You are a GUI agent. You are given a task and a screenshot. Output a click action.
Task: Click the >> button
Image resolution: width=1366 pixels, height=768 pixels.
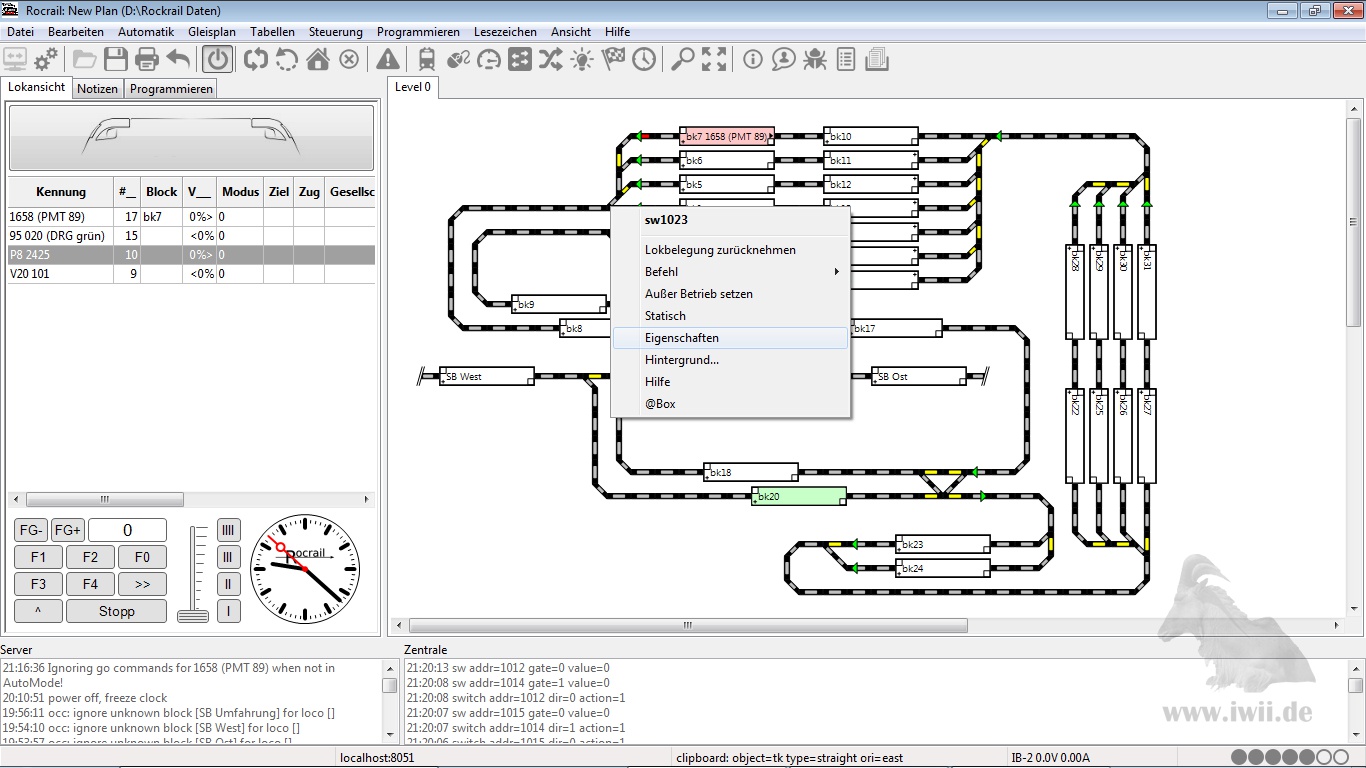click(x=143, y=584)
